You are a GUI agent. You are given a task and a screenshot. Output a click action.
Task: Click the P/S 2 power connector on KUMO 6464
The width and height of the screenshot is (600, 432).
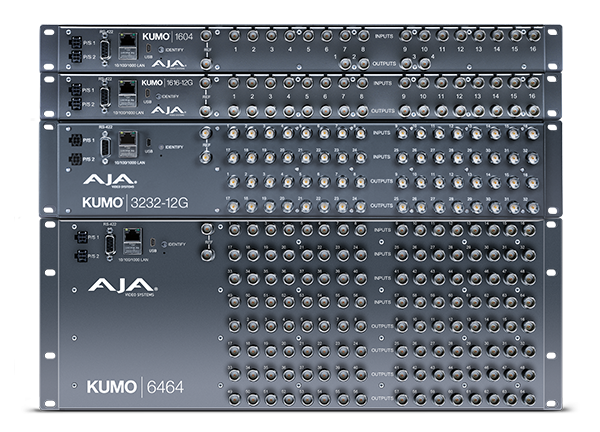pos(81,256)
